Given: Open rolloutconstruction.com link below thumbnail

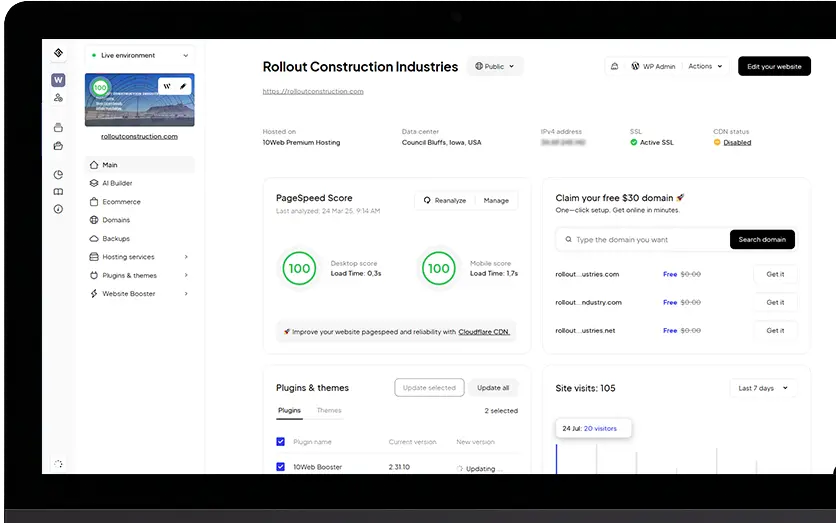Looking at the screenshot, I should [140, 136].
